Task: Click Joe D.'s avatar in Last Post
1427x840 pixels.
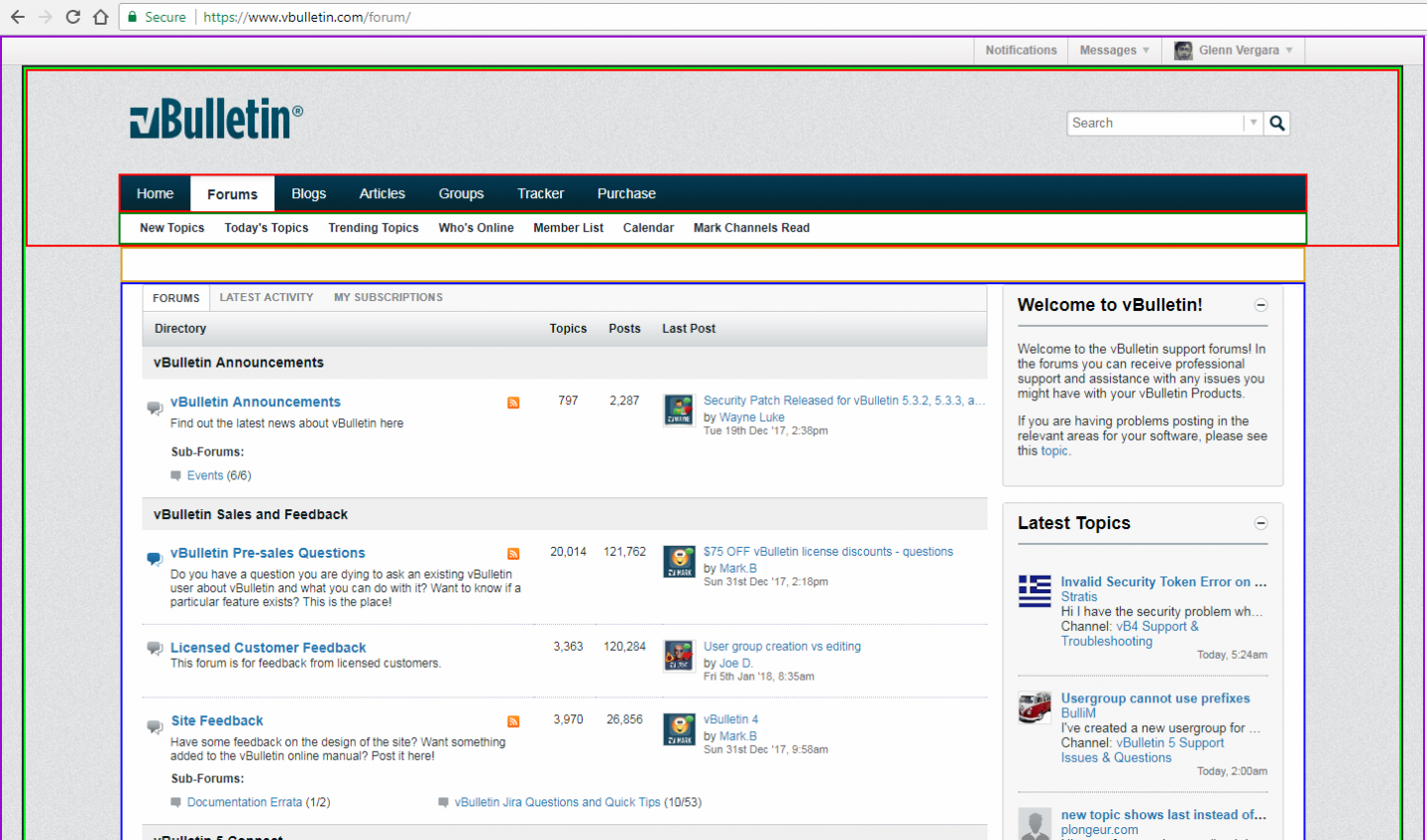Action: 679,656
